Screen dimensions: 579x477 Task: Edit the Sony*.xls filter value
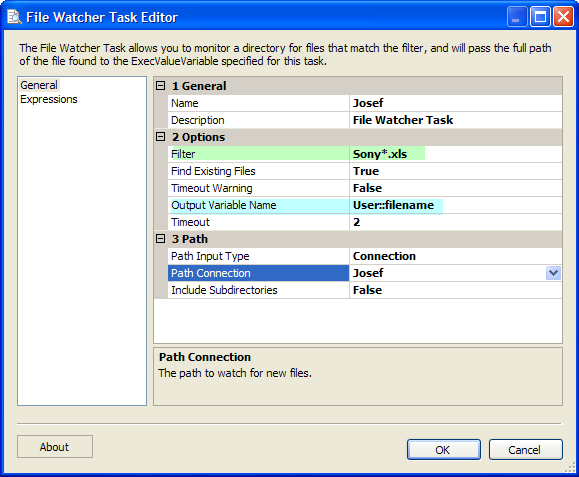click(x=456, y=154)
